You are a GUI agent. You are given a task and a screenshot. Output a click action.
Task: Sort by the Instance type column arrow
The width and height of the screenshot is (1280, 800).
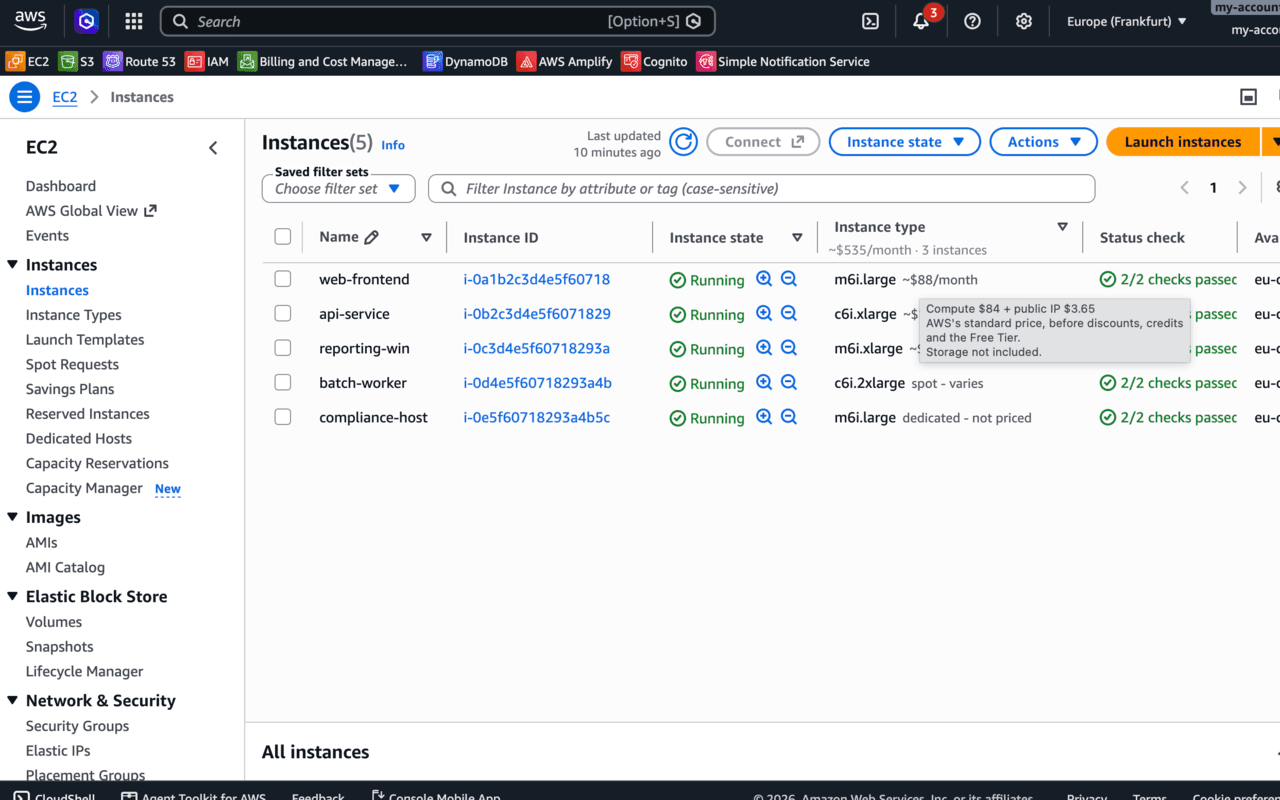(x=1062, y=227)
